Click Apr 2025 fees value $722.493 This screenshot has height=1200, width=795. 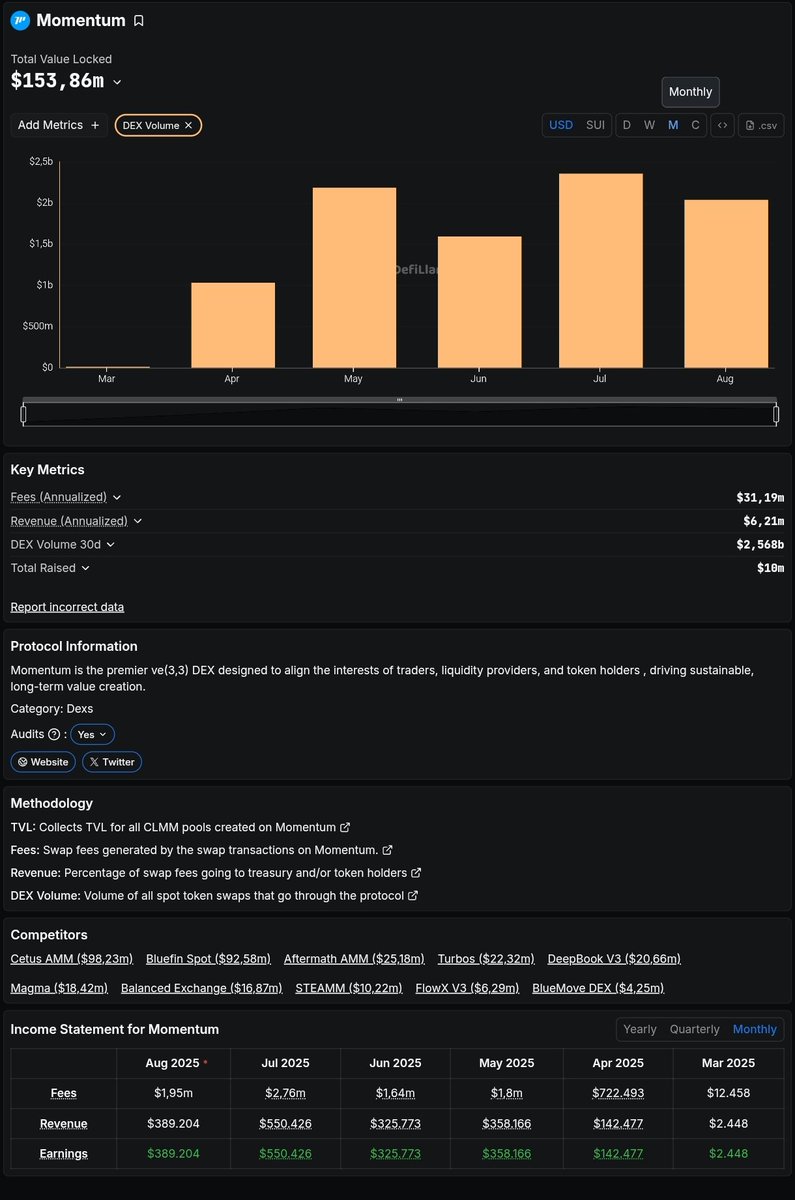click(617, 1094)
